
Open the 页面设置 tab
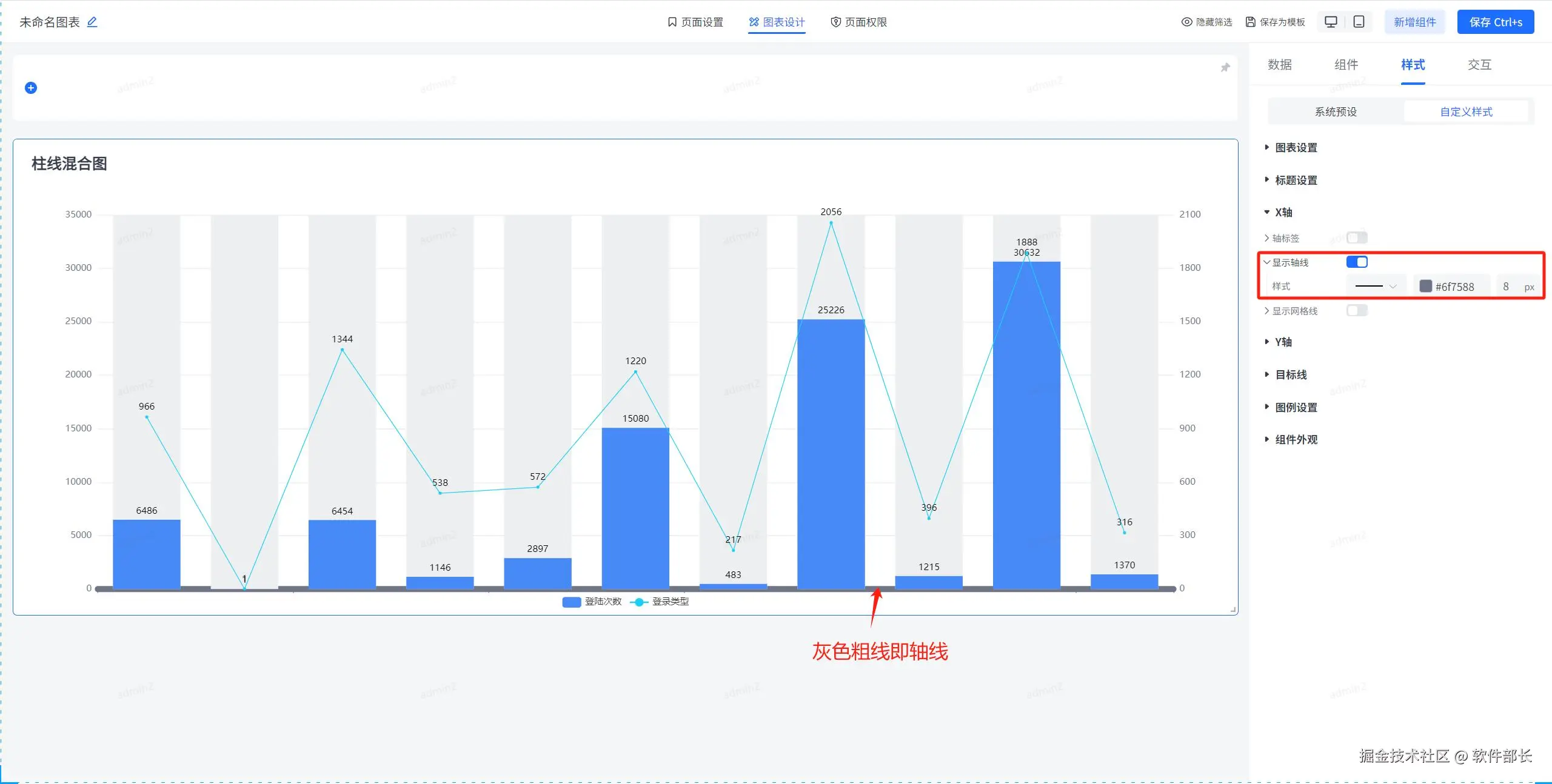(x=695, y=22)
